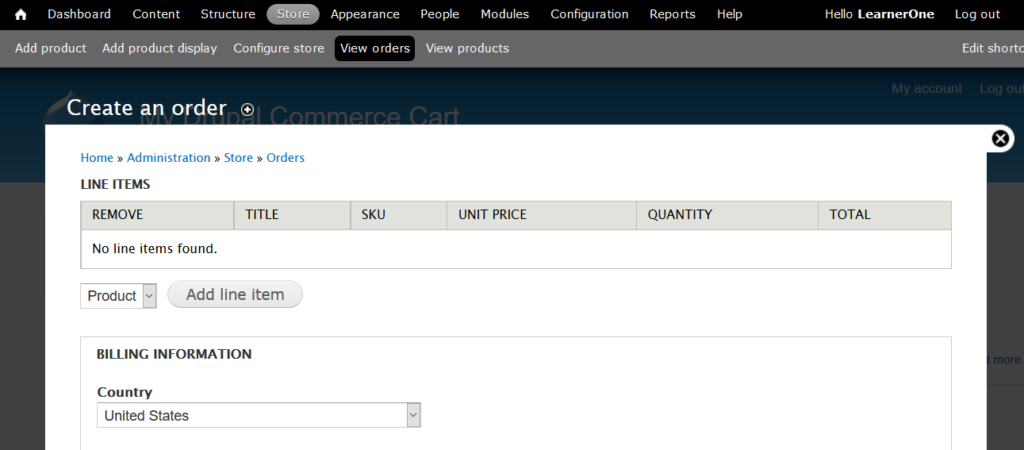The image size is (1024, 450).
Task: Click the Add line item button
Action: pyautogui.click(x=235, y=295)
